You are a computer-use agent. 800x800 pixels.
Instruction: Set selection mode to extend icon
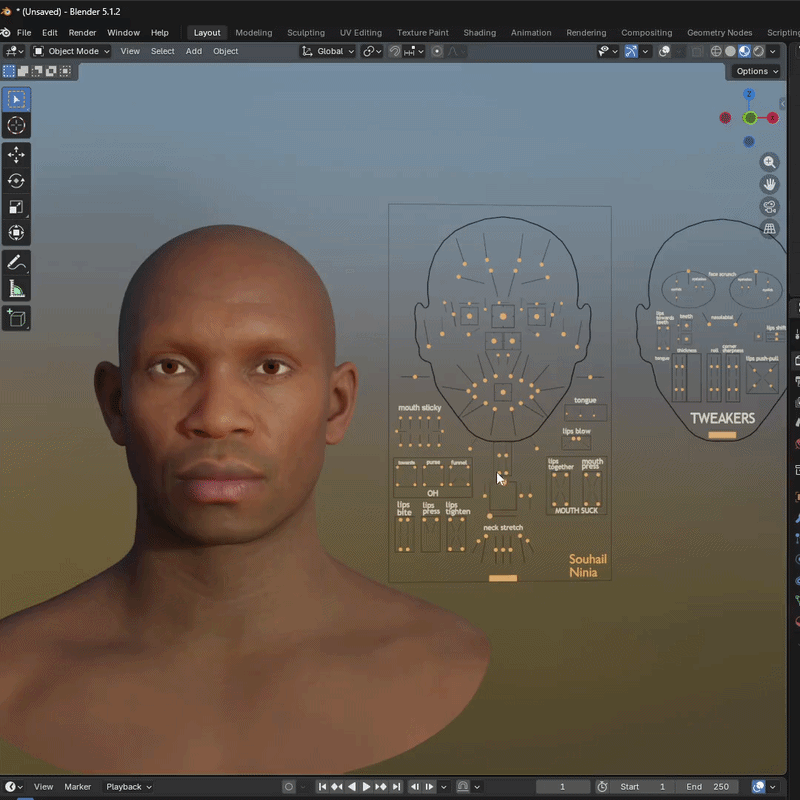click(x=23, y=71)
